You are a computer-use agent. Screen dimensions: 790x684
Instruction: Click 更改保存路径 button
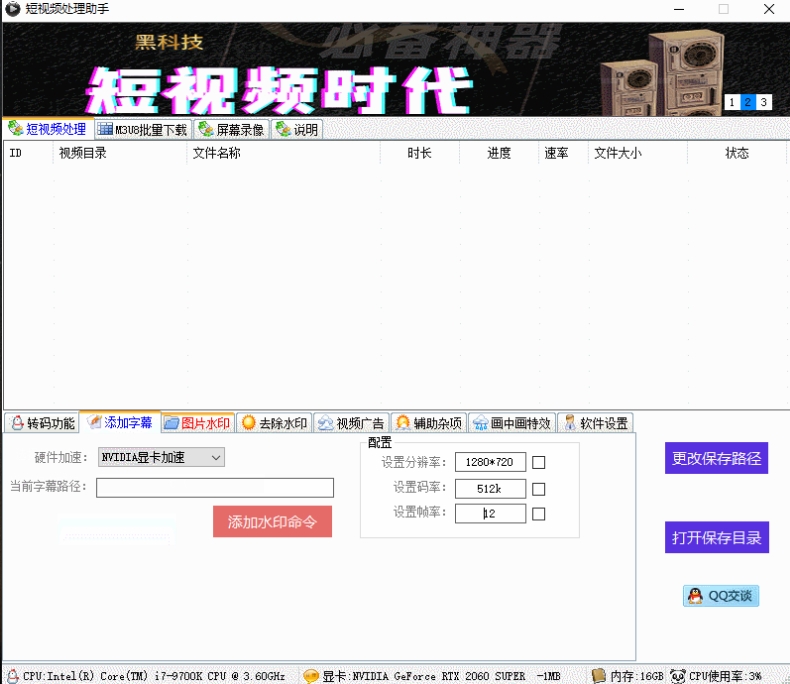[716, 458]
